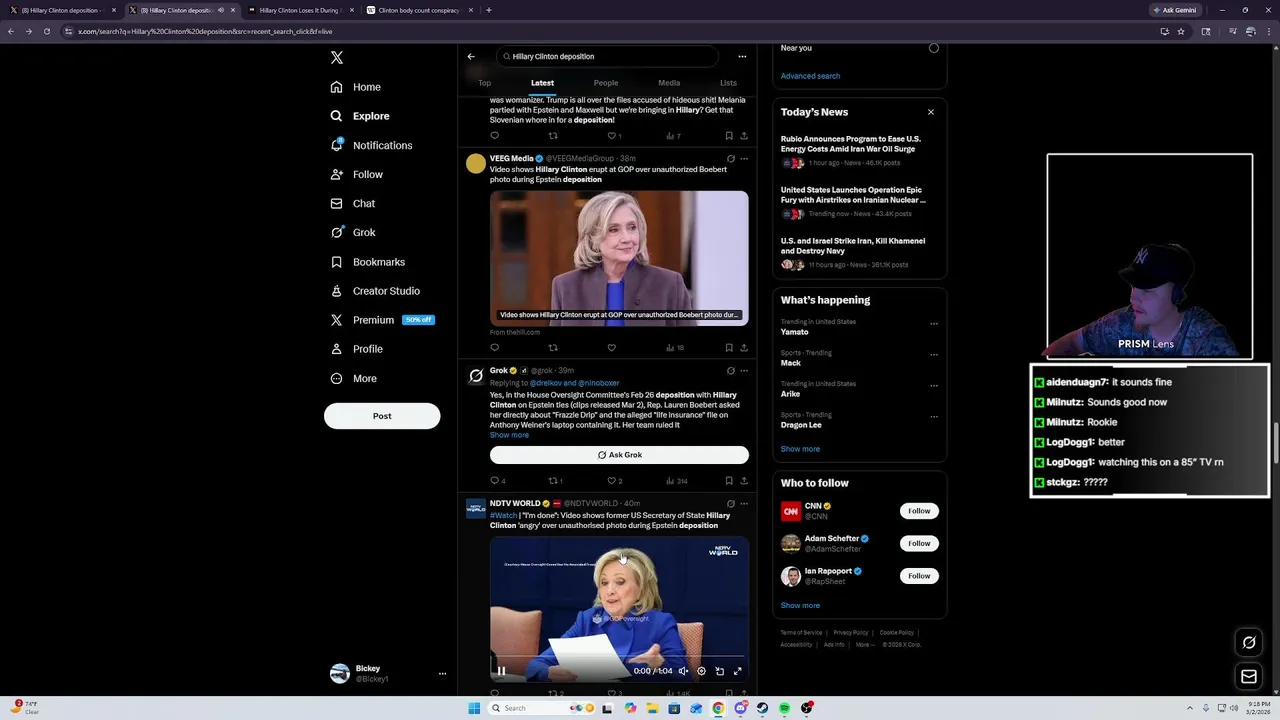Viewport: 1280px width, 720px height.
Task: Open floating Grok button at bottom right
Action: pyautogui.click(x=1249, y=643)
